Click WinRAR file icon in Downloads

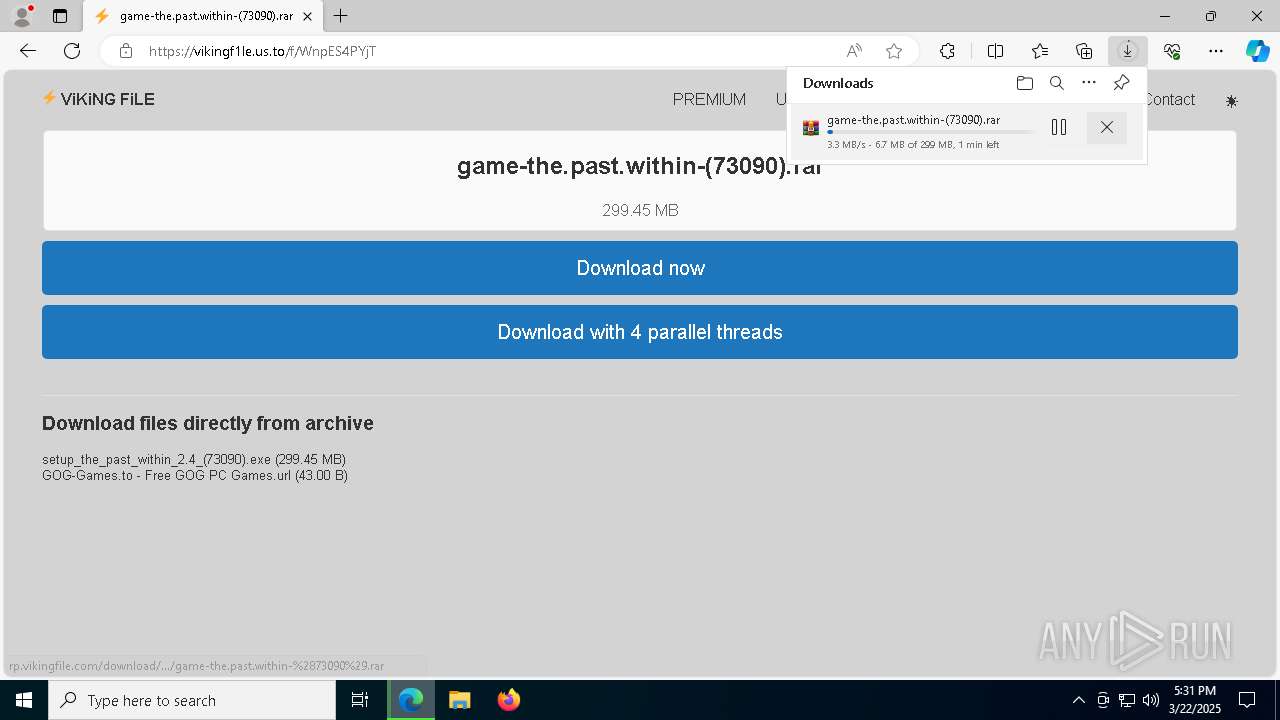coord(811,128)
